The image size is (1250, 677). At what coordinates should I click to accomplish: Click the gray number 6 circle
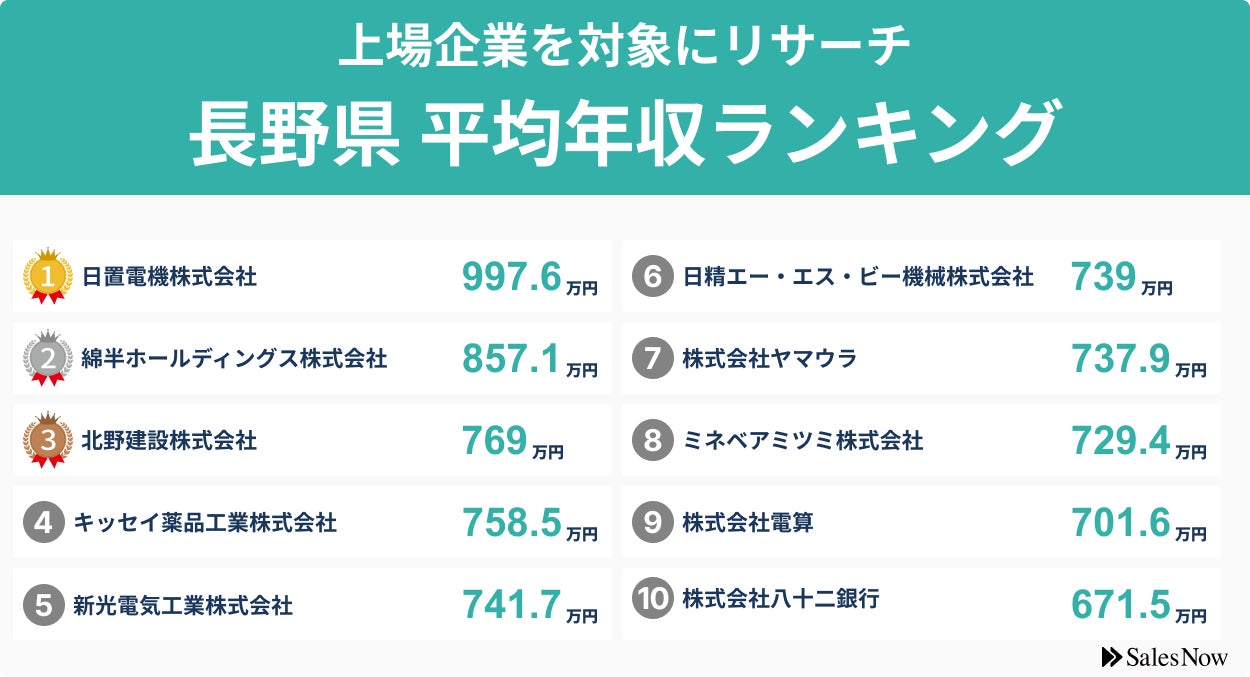(x=652, y=276)
